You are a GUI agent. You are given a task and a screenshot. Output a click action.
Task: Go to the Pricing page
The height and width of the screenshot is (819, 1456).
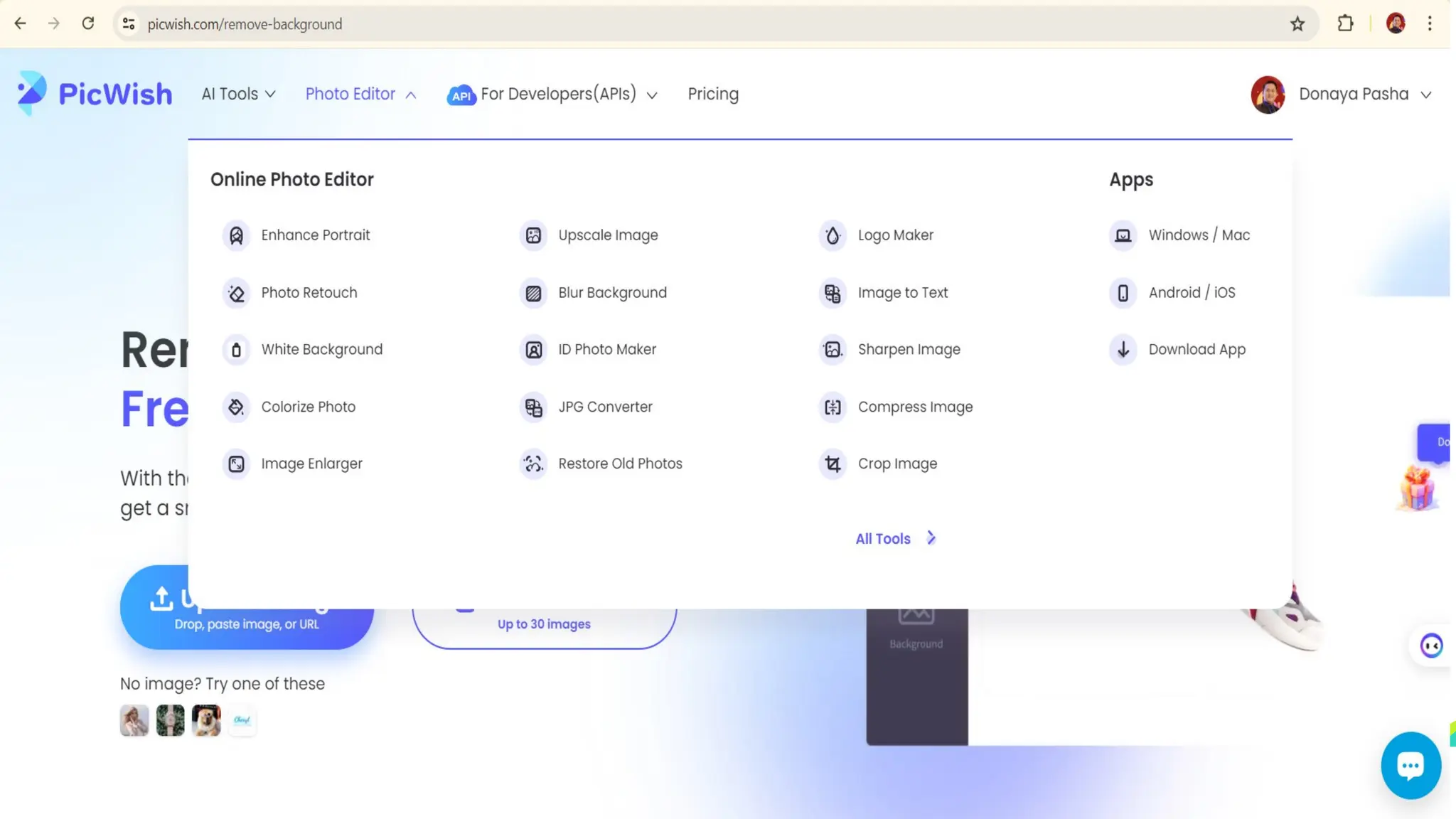click(x=713, y=94)
